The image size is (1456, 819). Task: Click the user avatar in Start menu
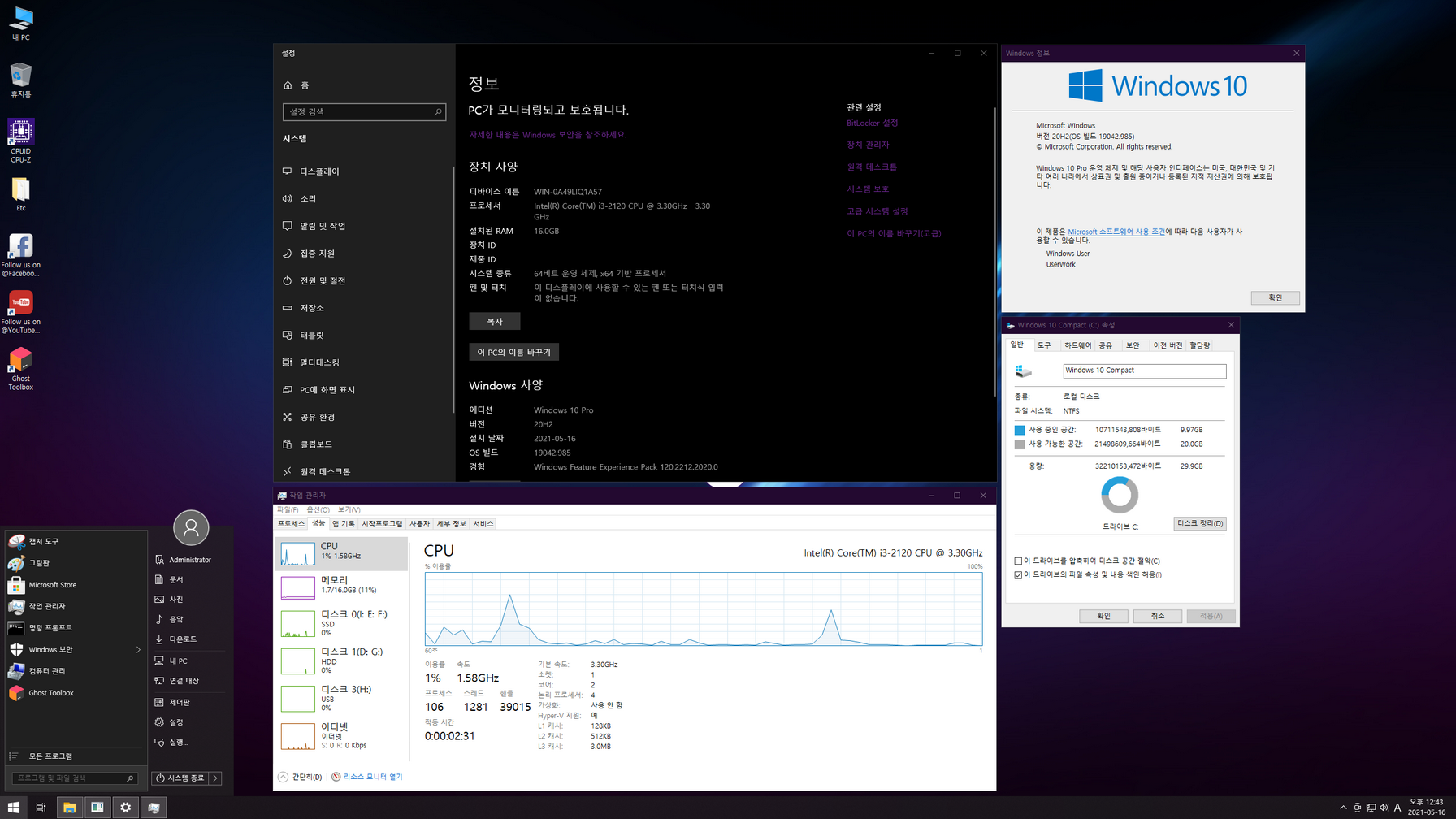tap(191, 528)
